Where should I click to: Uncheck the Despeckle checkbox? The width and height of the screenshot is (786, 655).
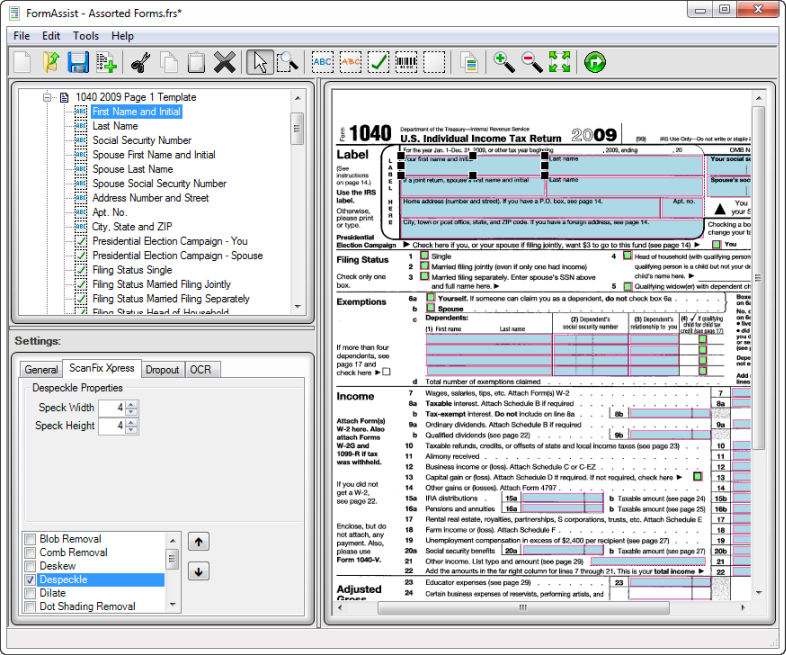click(x=30, y=580)
